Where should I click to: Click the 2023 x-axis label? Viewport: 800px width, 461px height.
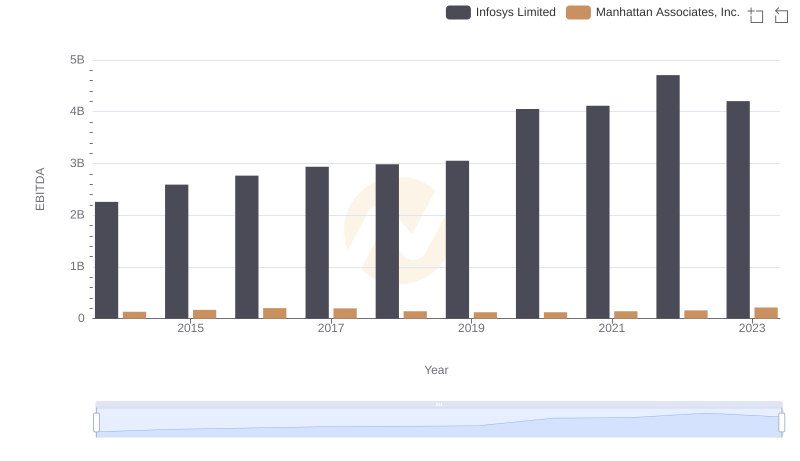(x=752, y=328)
